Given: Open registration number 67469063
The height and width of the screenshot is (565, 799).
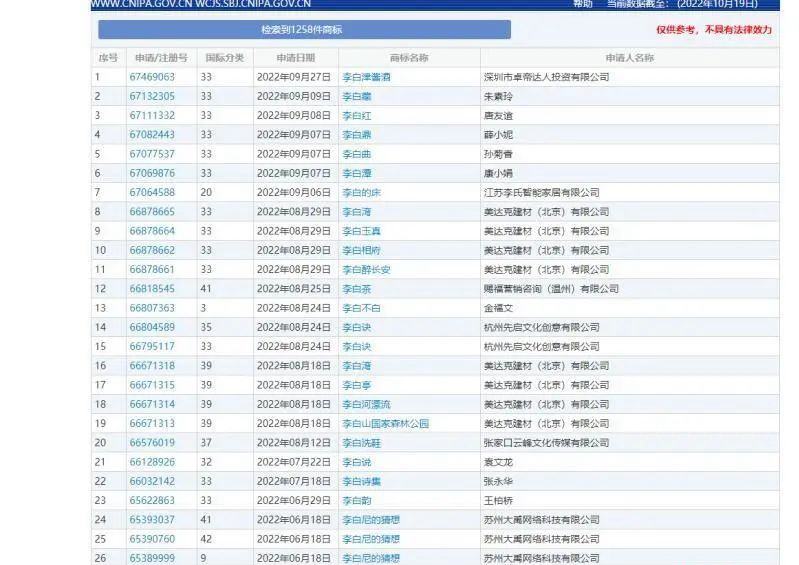Looking at the screenshot, I should (x=152, y=77).
